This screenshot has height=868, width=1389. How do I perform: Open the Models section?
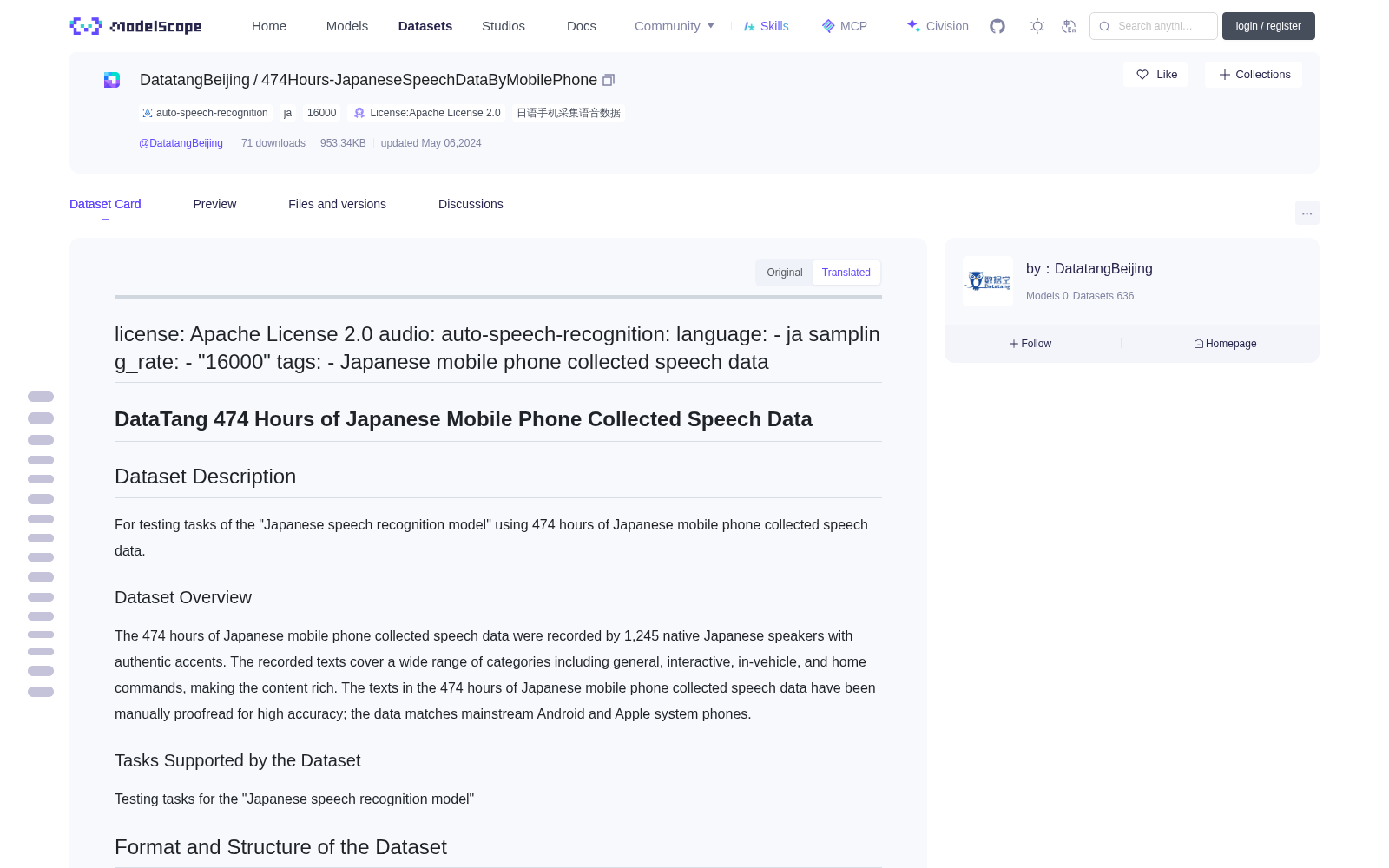tap(347, 26)
